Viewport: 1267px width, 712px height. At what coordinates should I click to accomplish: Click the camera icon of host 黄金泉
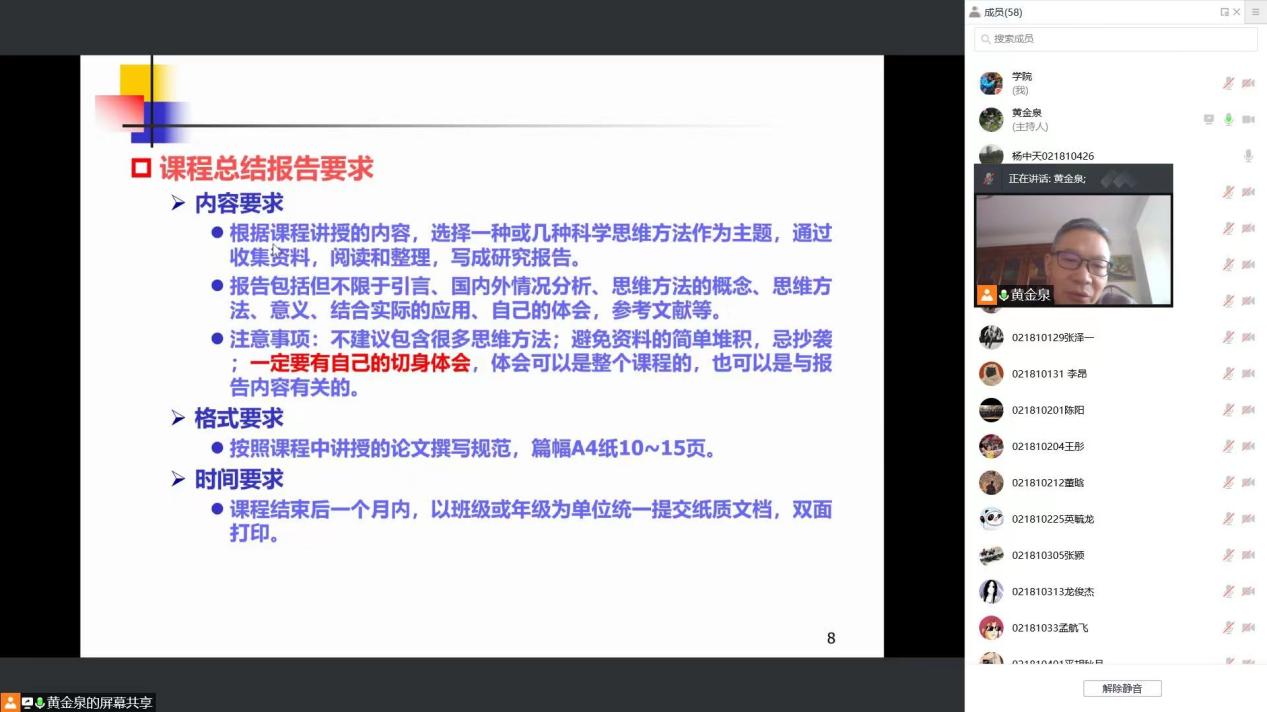(1248, 119)
